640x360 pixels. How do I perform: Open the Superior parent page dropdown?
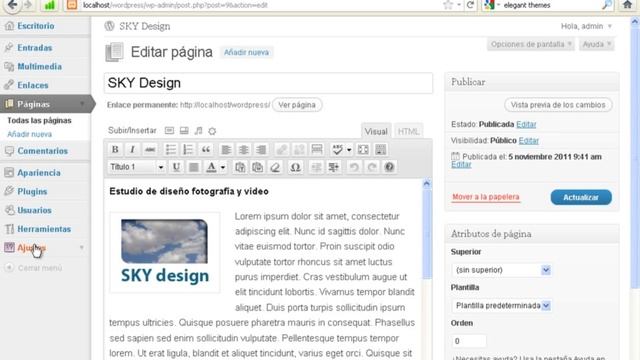(x=502, y=270)
